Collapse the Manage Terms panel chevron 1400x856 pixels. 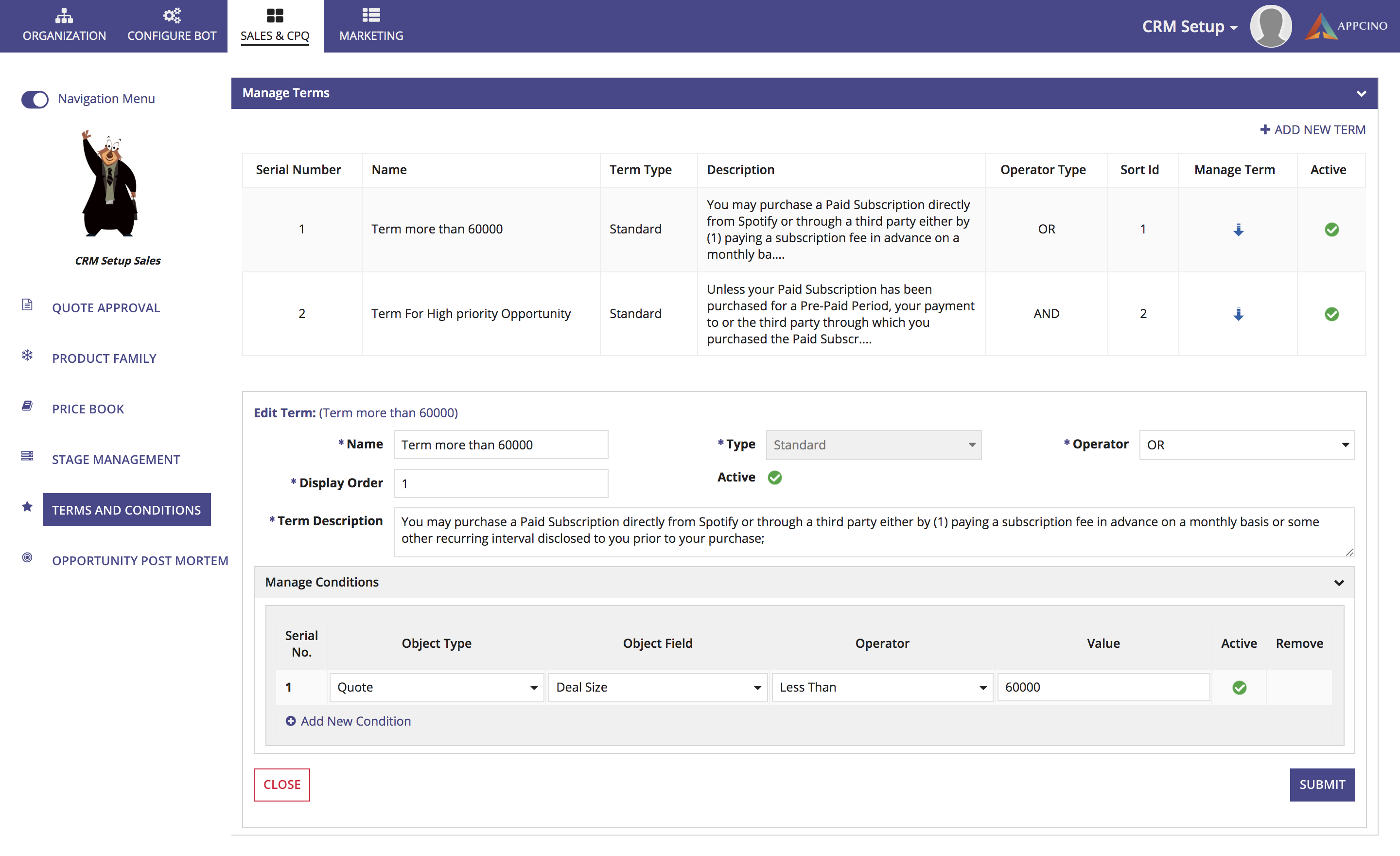coord(1361,94)
